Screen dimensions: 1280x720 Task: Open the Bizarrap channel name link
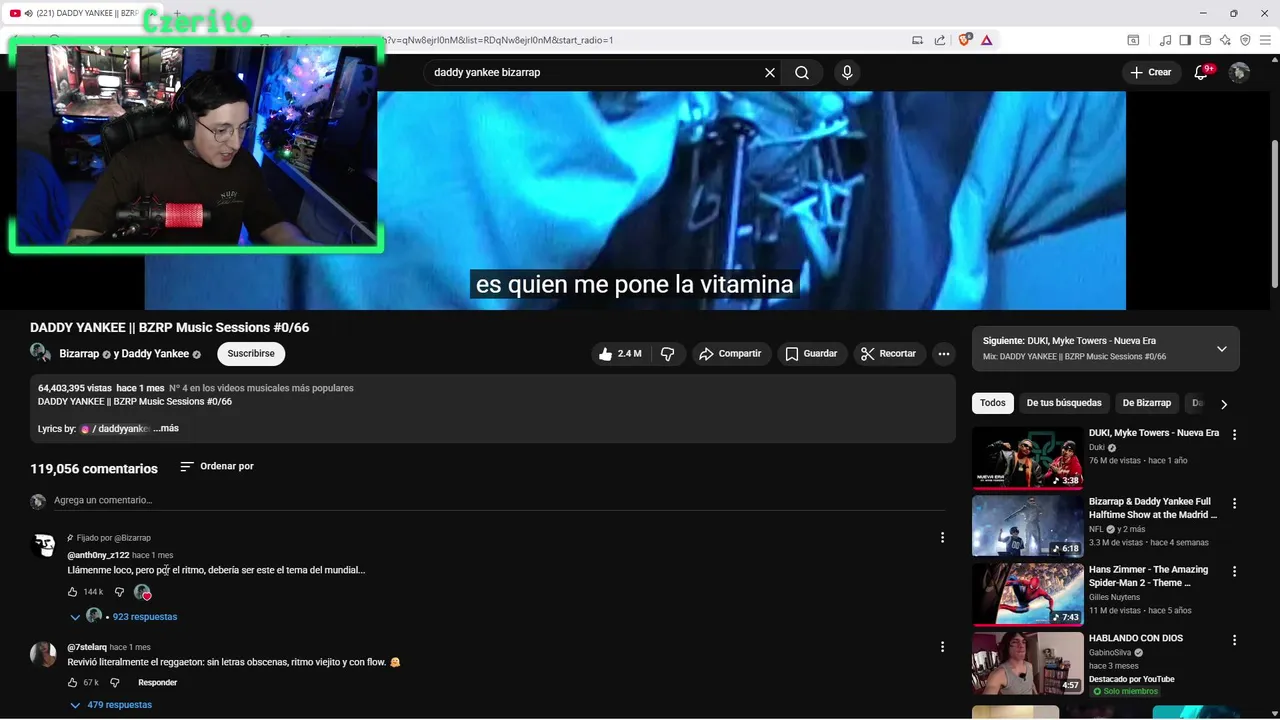[79, 354]
